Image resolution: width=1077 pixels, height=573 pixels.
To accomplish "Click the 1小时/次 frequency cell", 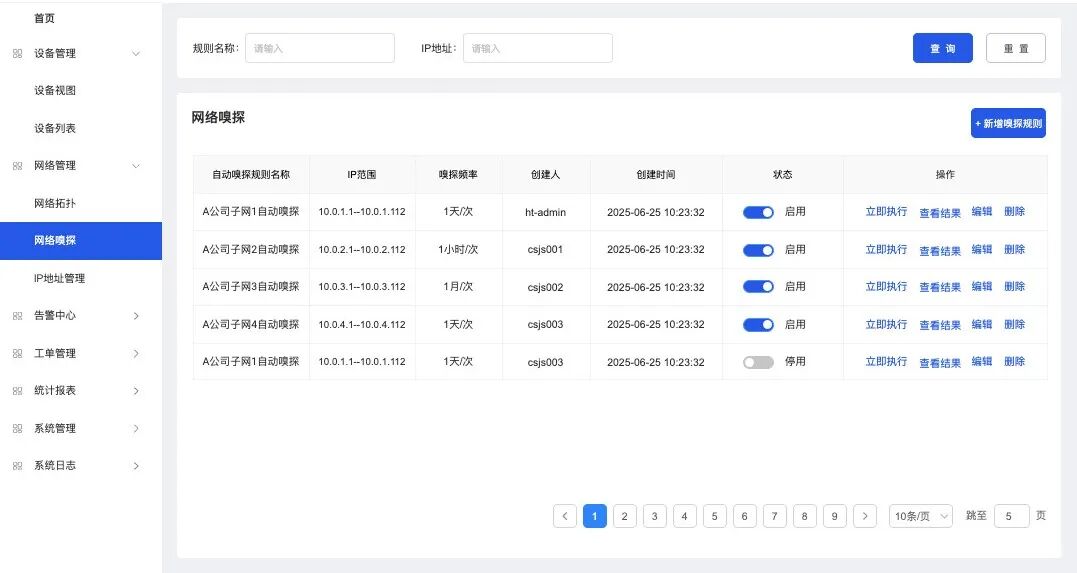I will [458, 249].
